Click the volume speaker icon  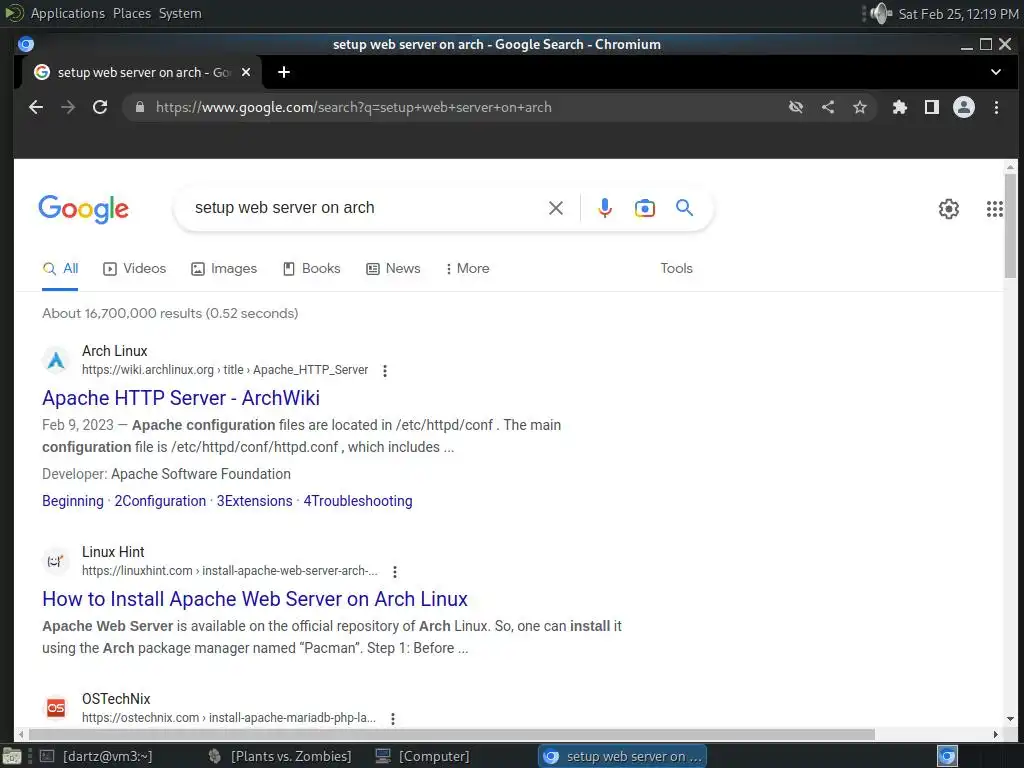click(881, 13)
